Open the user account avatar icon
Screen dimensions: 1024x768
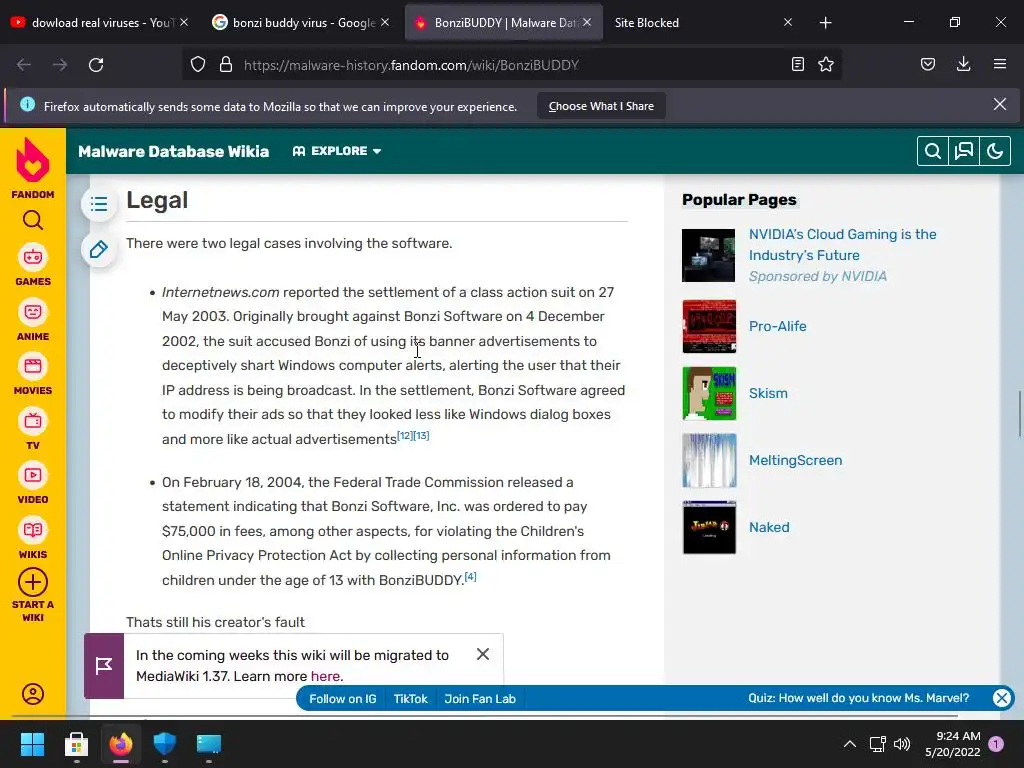pyautogui.click(x=33, y=694)
